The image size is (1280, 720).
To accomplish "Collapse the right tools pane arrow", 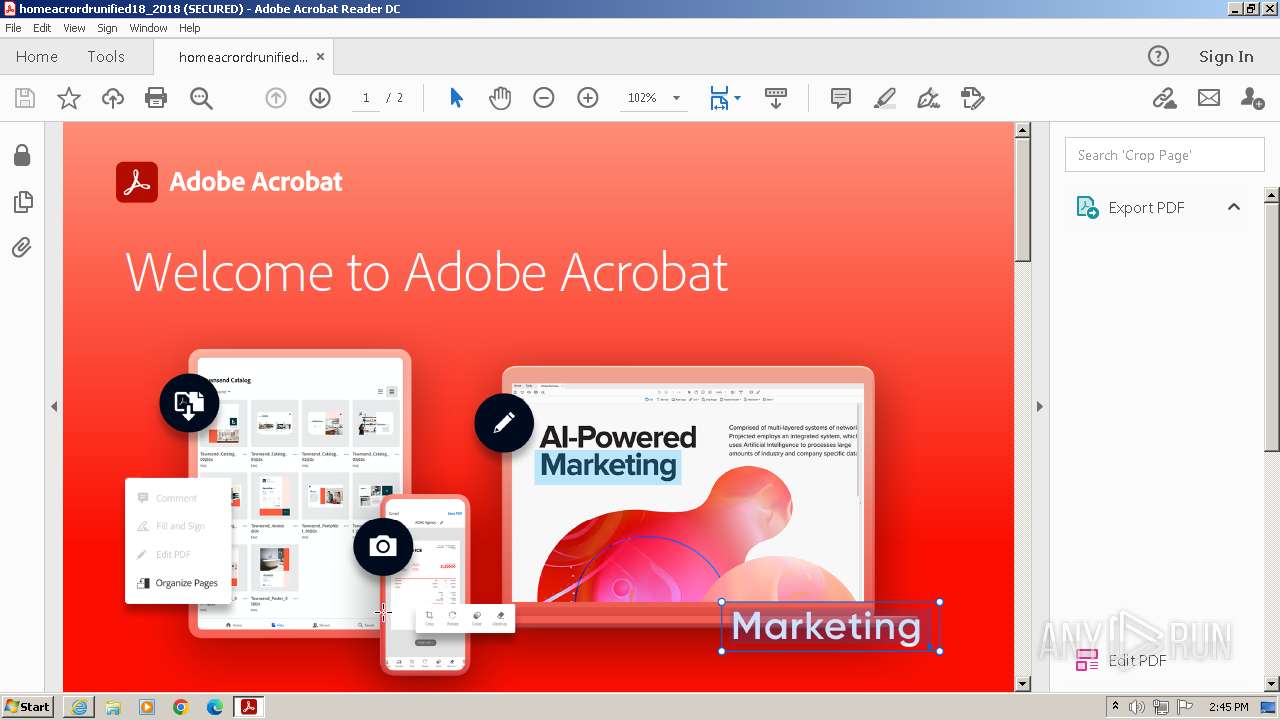I will coord(1039,406).
